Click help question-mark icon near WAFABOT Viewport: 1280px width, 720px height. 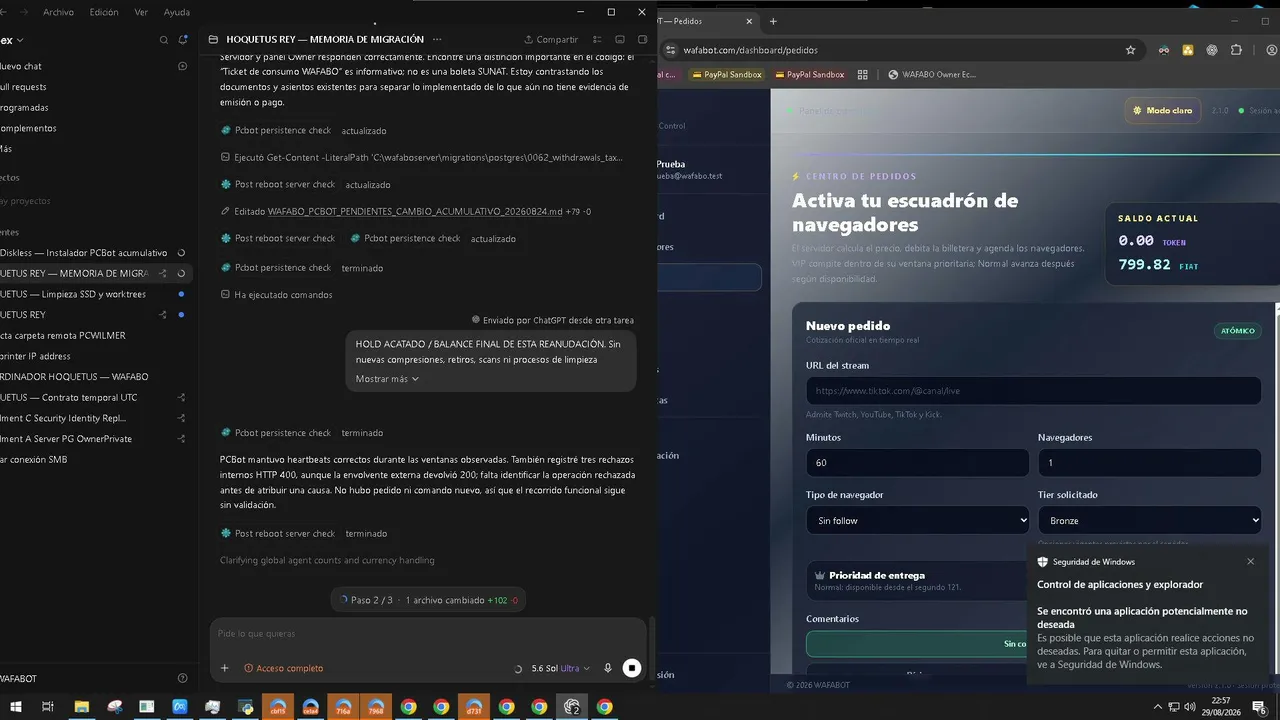pyautogui.click(x=182, y=678)
